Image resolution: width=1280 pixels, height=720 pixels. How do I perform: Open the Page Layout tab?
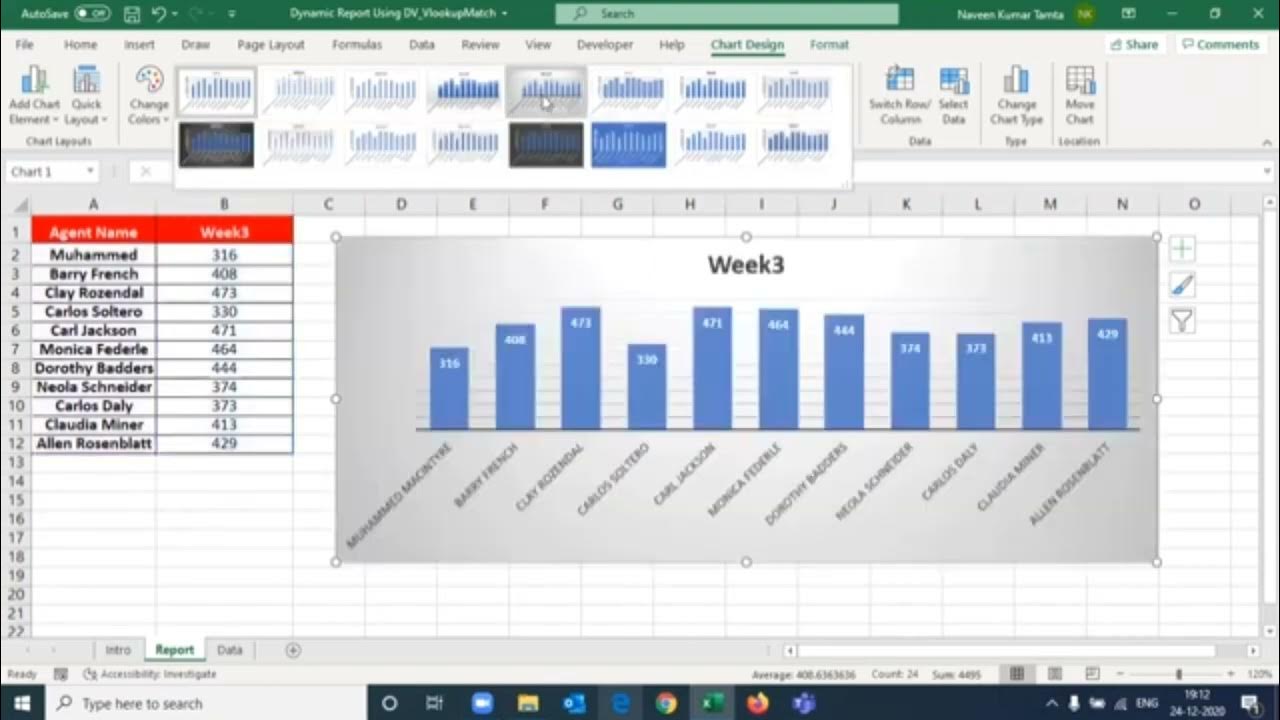pyautogui.click(x=271, y=44)
